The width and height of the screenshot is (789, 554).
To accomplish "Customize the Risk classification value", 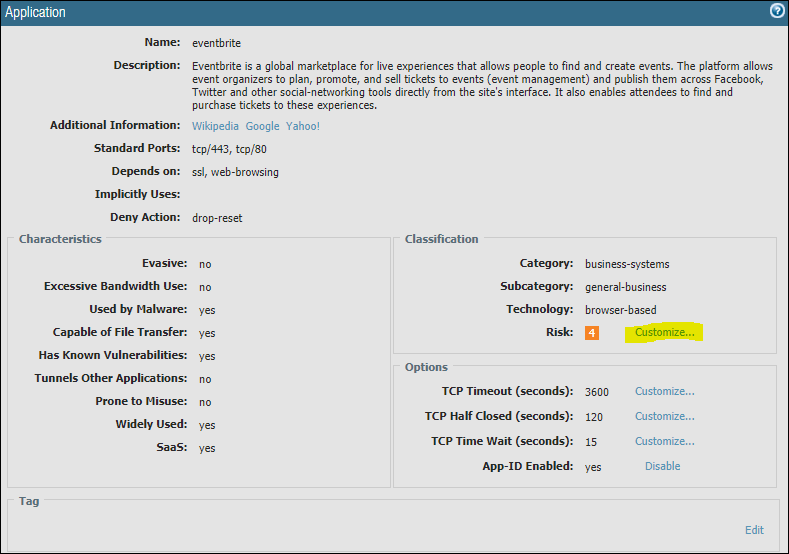I will point(664,332).
